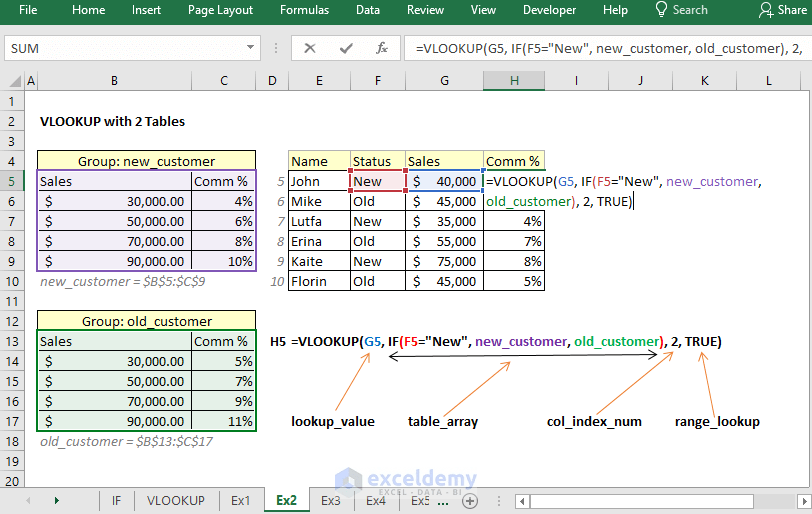Image resolution: width=812 pixels, height=514 pixels.
Task: Expand the Name Box dropdown arrow
Action: pyautogui.click(x=251, y=47)
